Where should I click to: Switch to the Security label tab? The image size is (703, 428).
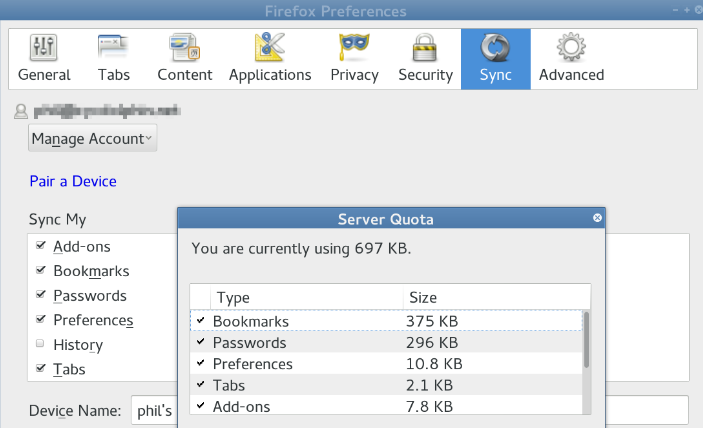(425, 75)
